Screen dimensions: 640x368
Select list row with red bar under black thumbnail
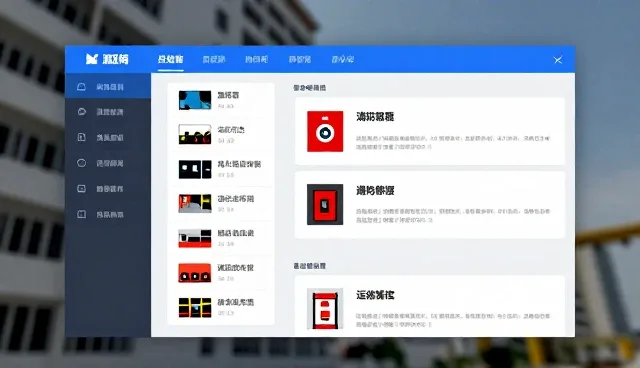point(221,238)
